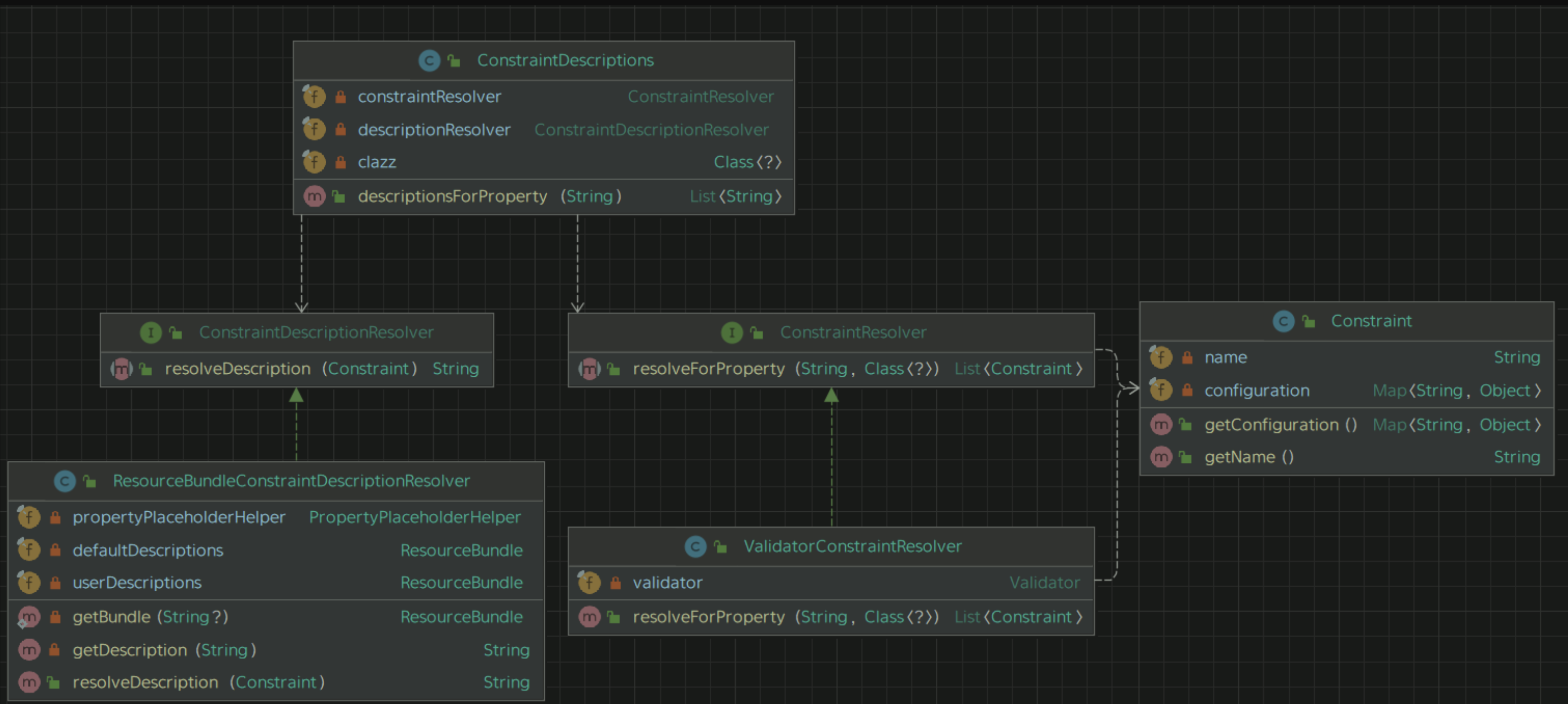Viewport: 1568px width, 704px height.
Task: Click field icon next to constraintResolver
Action: point(314,97)
